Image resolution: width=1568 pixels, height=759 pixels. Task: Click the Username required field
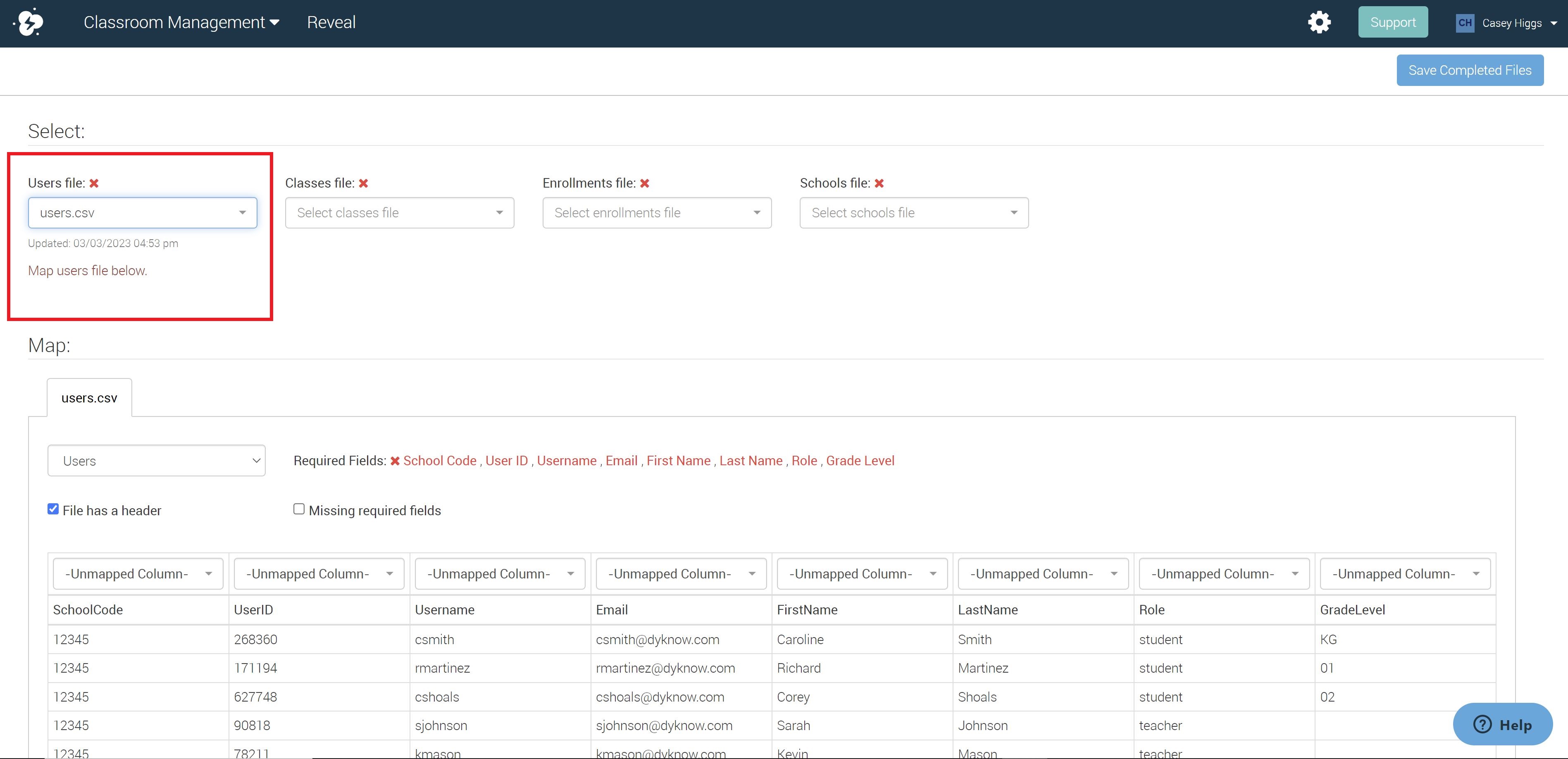tap(566, 461)
